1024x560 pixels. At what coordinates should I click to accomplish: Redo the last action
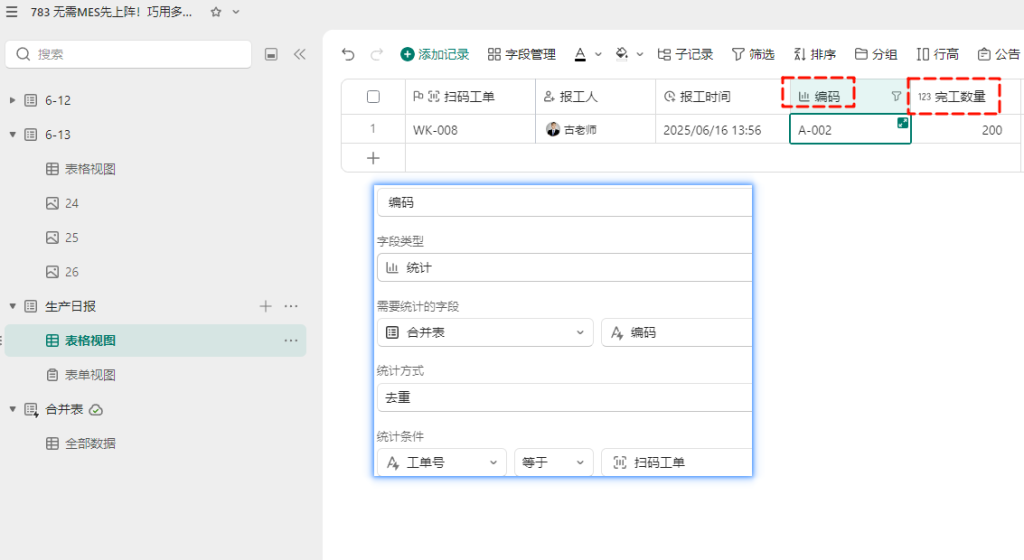coord(377,54)
